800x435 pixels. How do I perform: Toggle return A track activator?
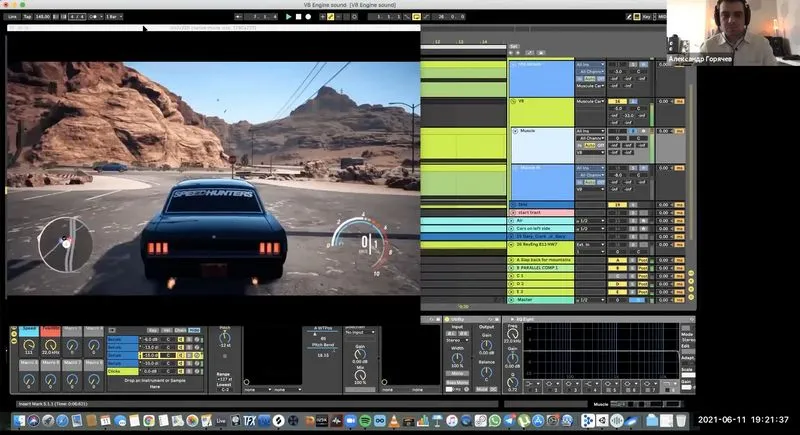[x=617, y=260]
